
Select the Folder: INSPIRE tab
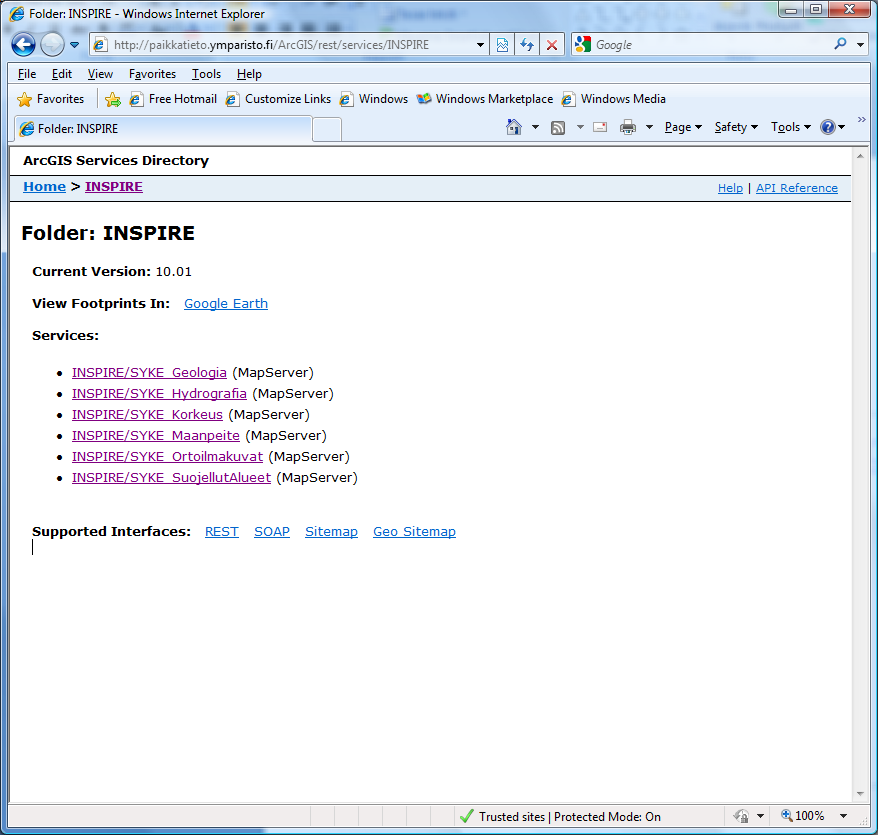pos(163,129)
